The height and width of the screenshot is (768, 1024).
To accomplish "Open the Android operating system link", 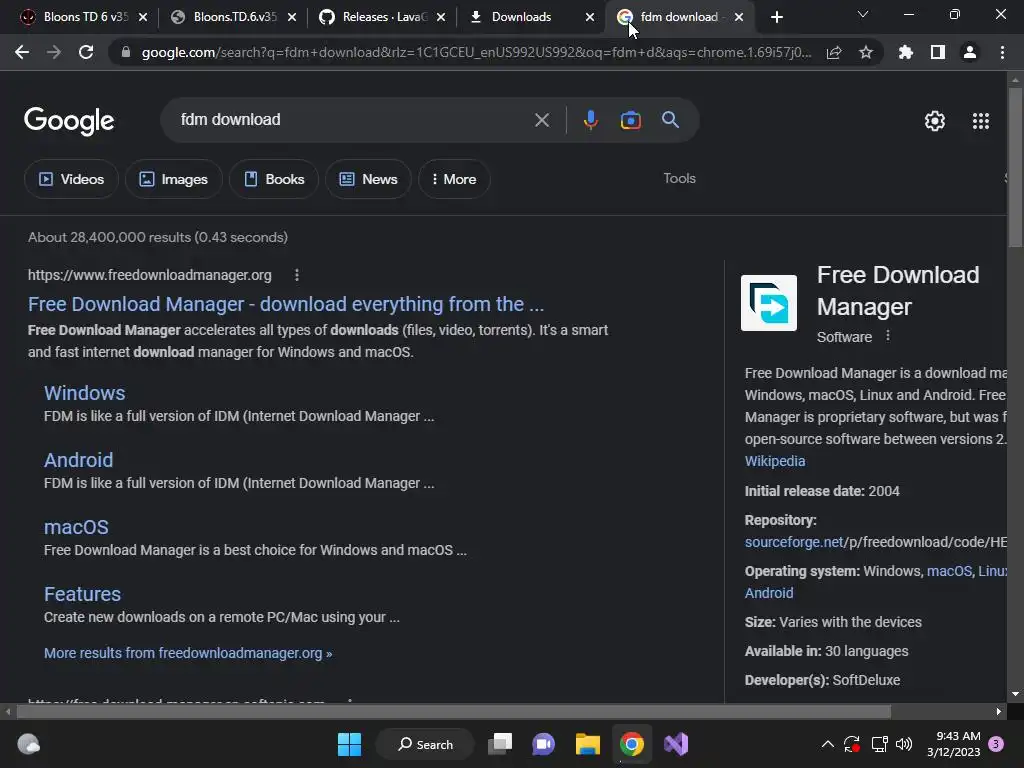I will (x=769, y=593).
